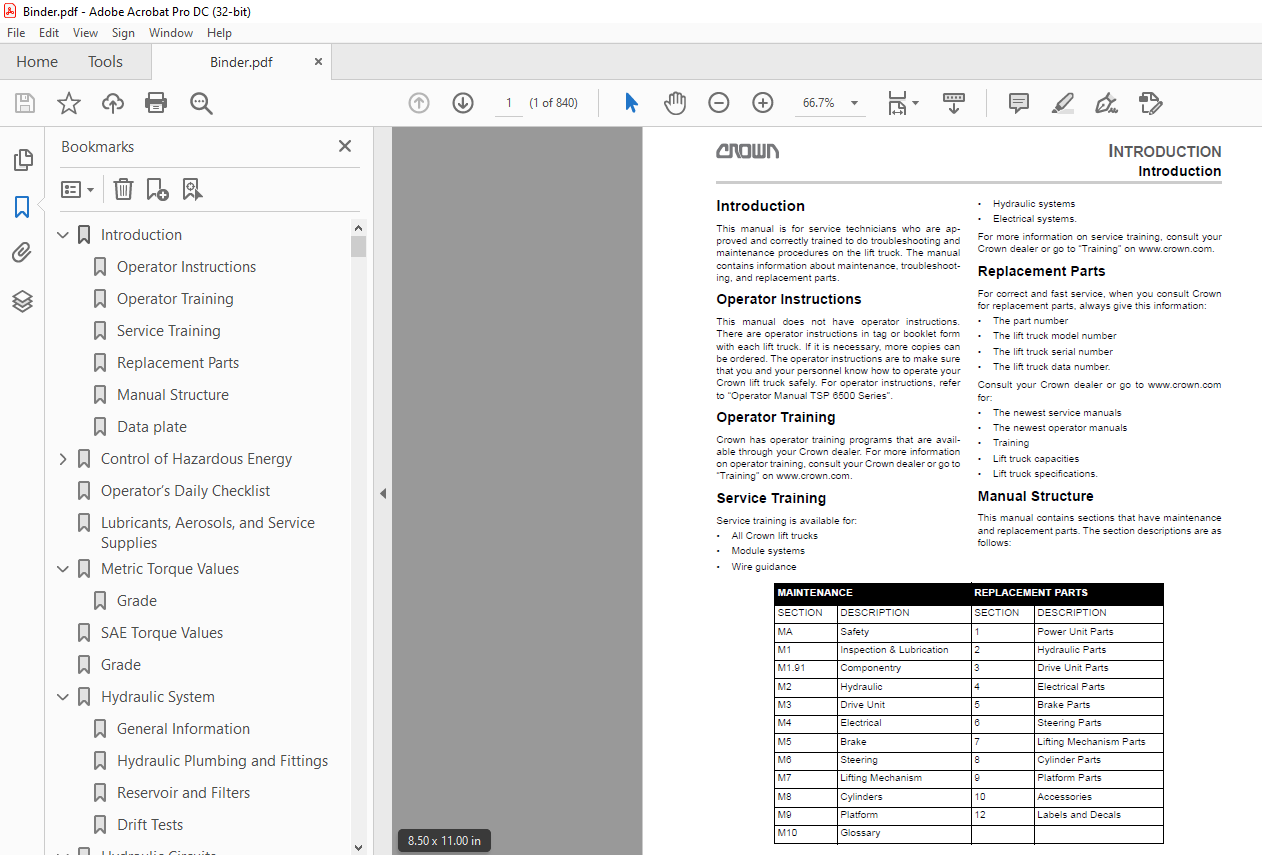
Task: Find current bookmark icon
Action: (x=192, y=189)
